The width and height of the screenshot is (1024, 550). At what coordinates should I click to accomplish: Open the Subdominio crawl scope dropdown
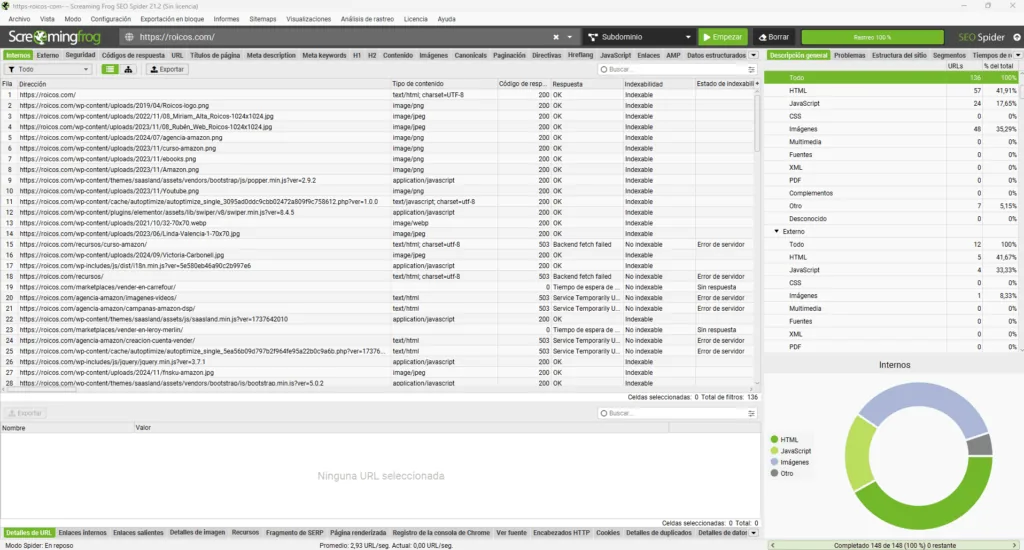tap(639, 37)
